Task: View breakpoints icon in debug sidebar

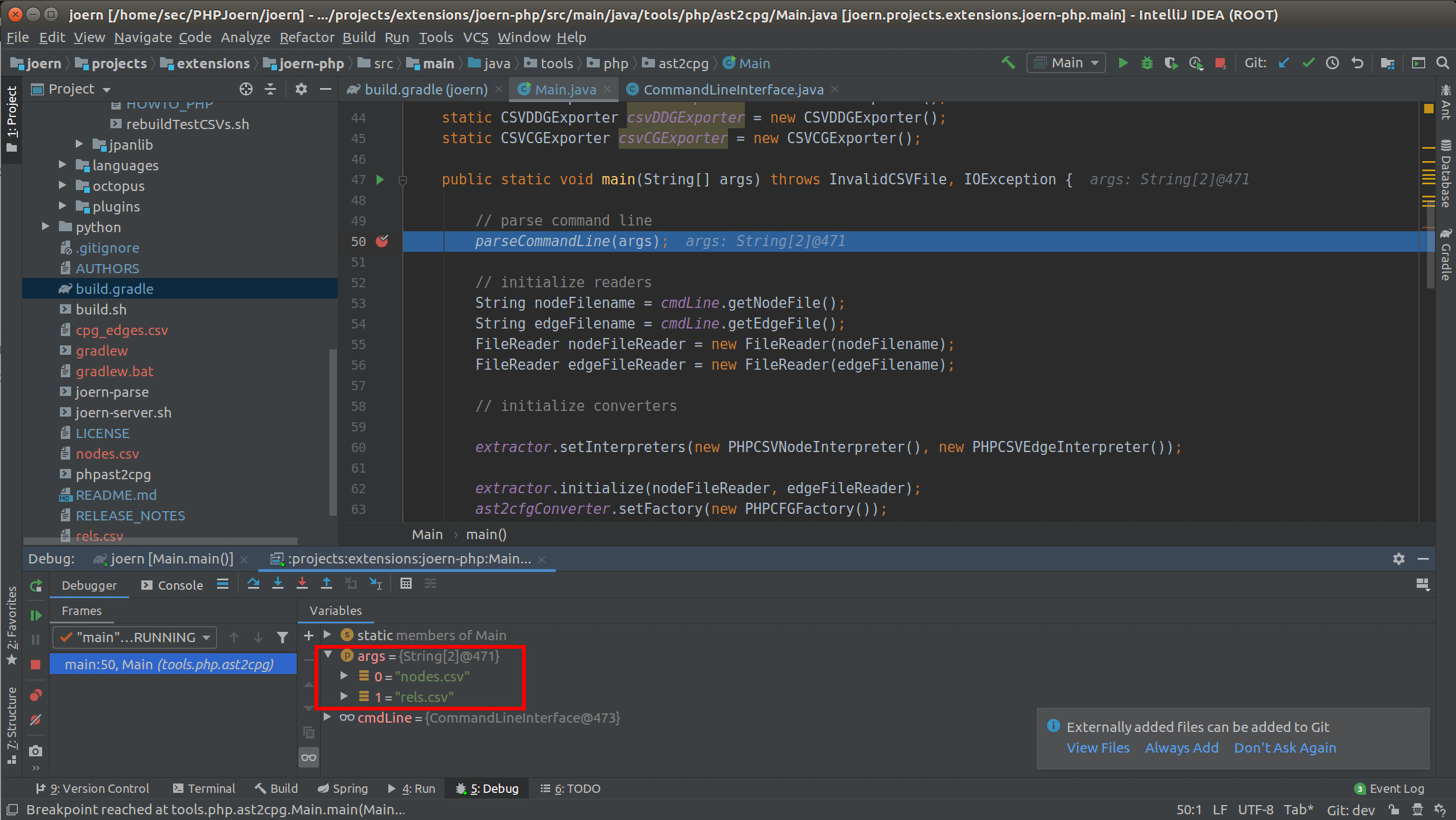Action: [36, 695]
